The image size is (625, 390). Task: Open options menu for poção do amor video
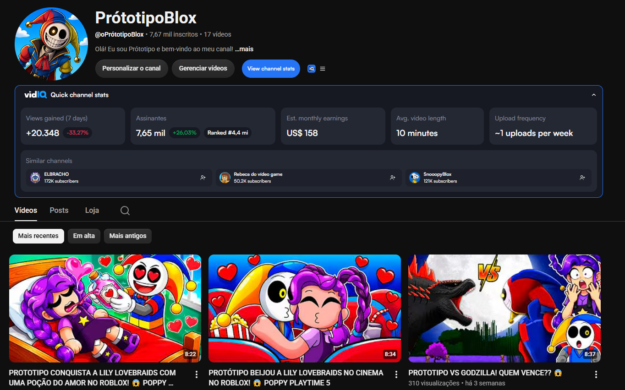click(x=197, y=374)
